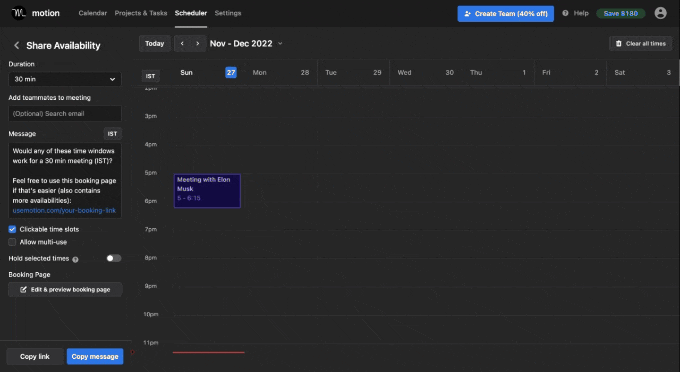
Task: Select Tue 29 day header
Action: [x=353, y=72]
